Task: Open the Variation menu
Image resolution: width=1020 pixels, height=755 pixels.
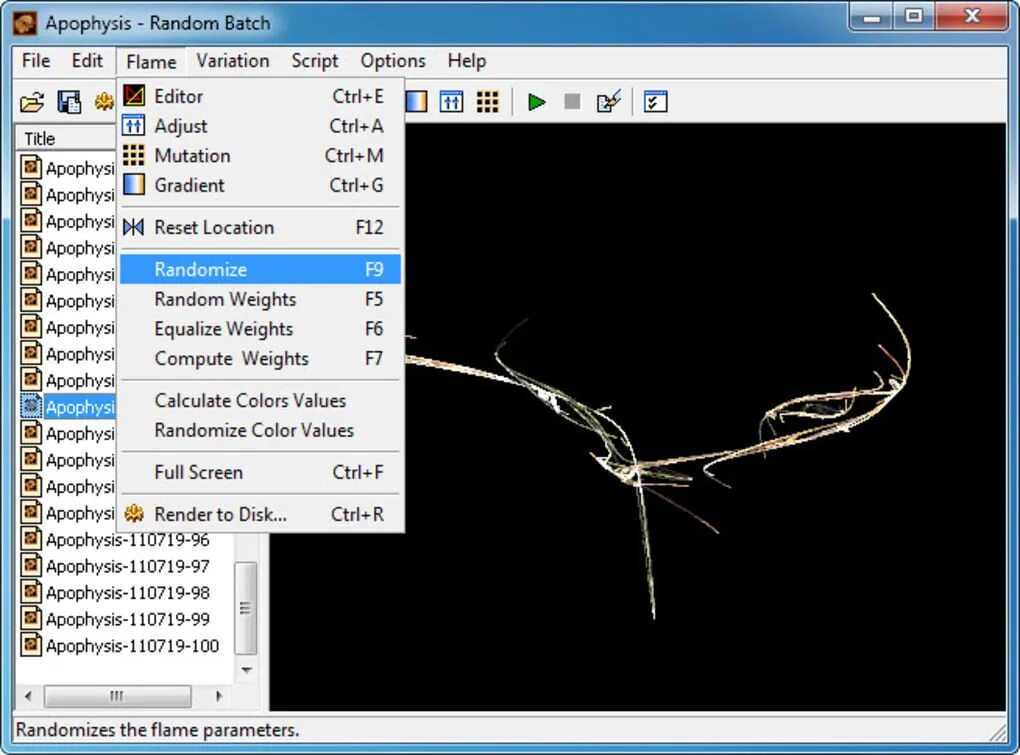Action: [233, 61]
